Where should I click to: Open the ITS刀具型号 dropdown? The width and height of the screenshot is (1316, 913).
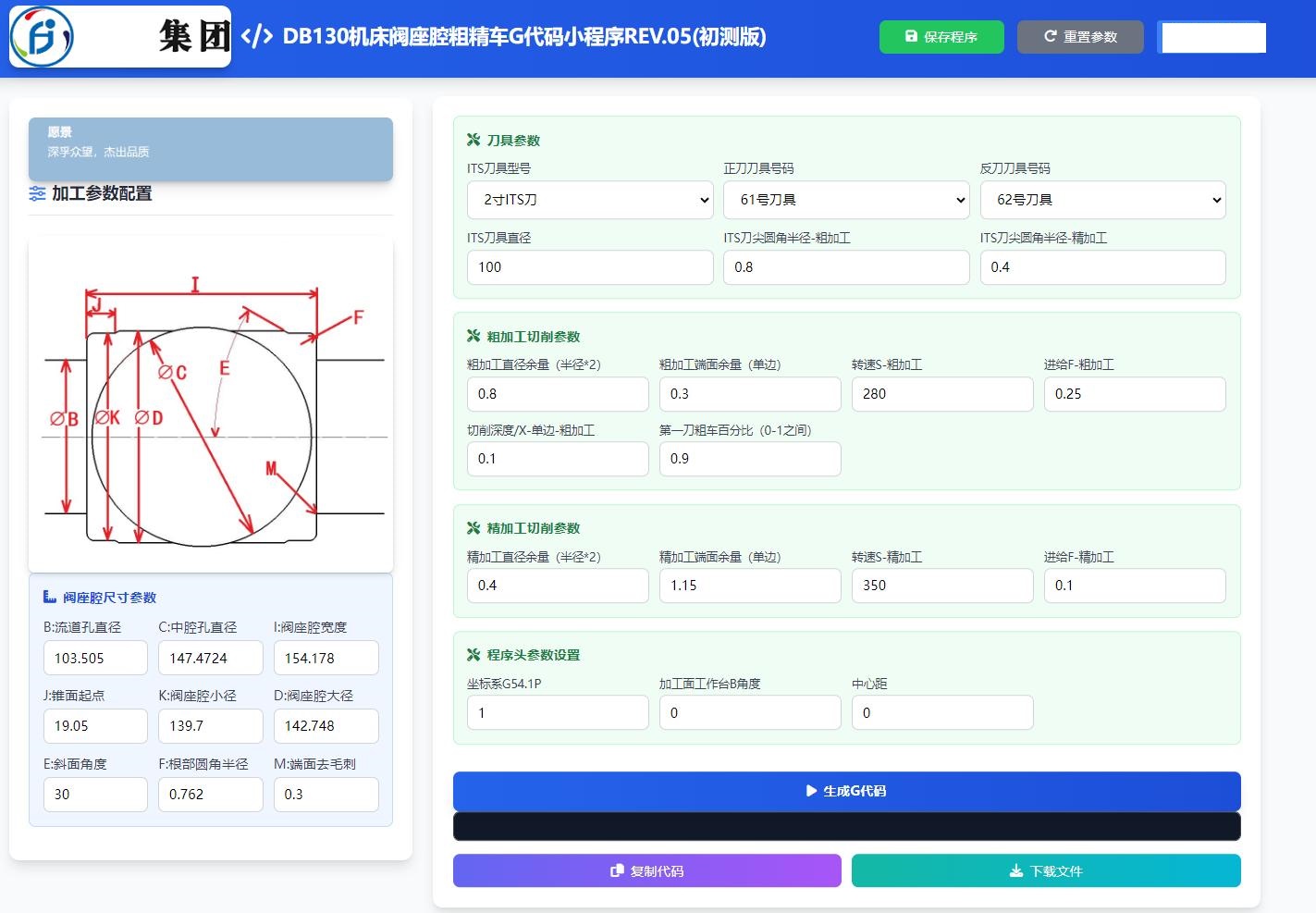pyautogui.click(x=590, y=200)
